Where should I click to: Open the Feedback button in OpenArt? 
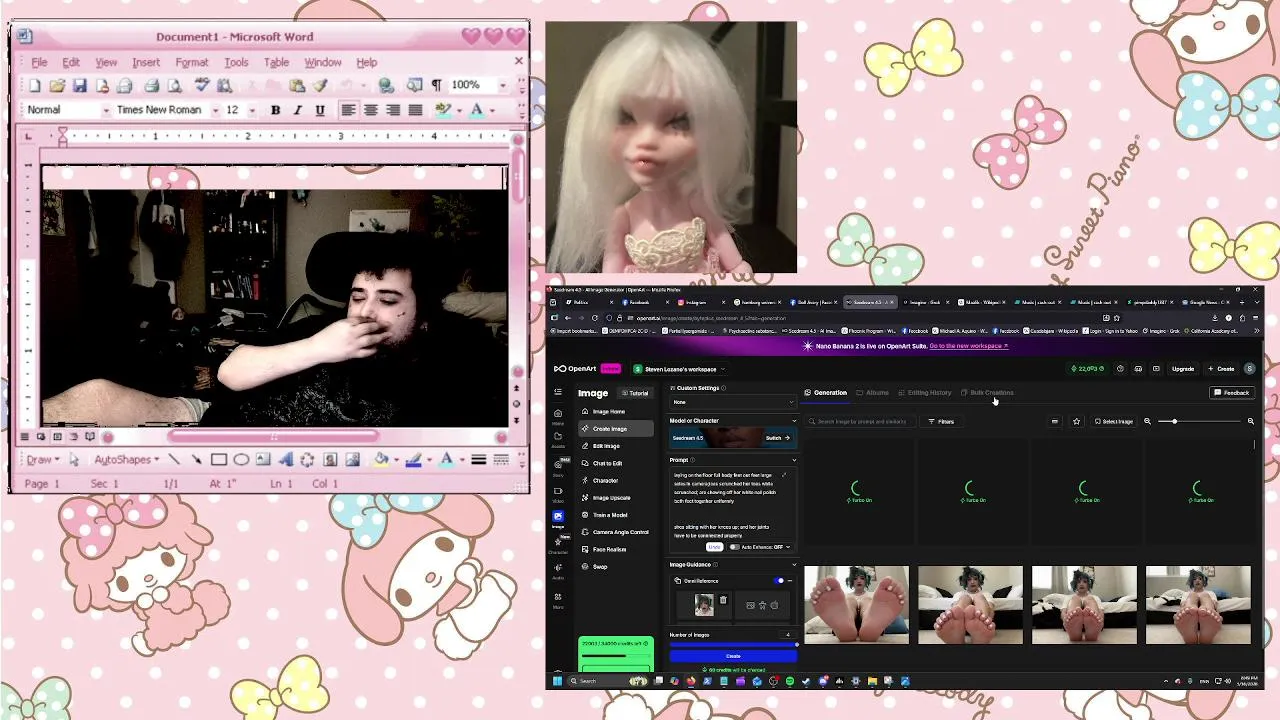pos(1232,393)
